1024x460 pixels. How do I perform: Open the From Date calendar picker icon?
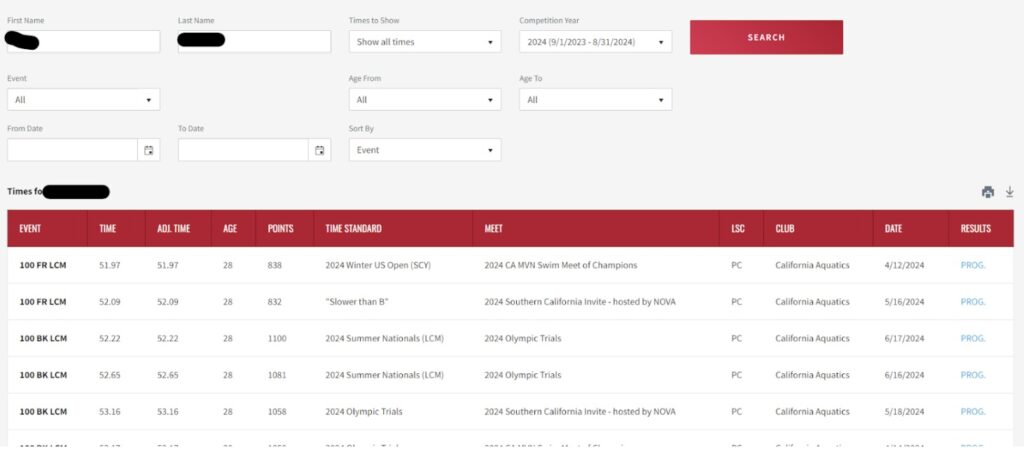pyautogui.click(x=149, y=150)
